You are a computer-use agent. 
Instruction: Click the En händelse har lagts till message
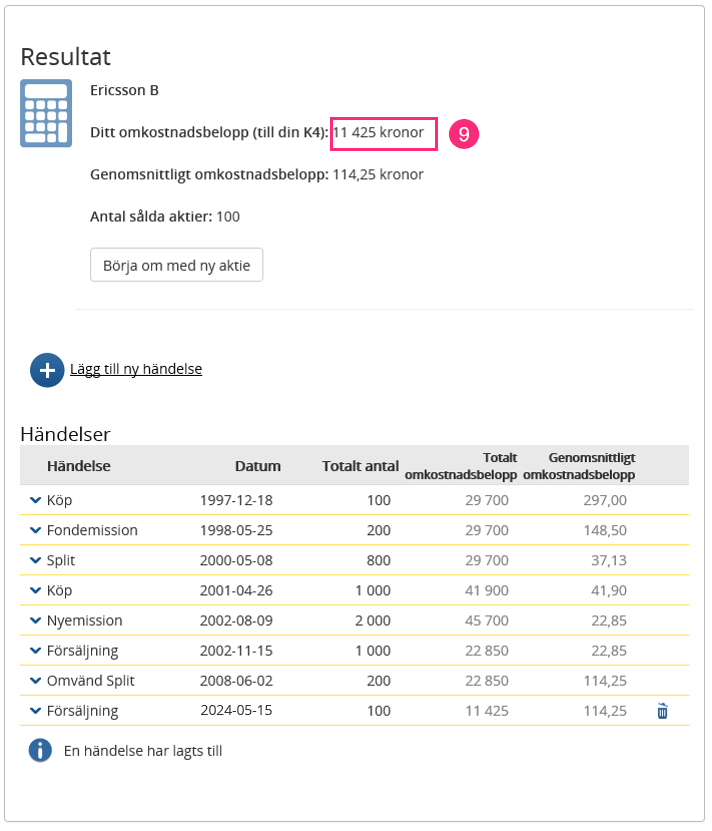[x=143, y=751]
